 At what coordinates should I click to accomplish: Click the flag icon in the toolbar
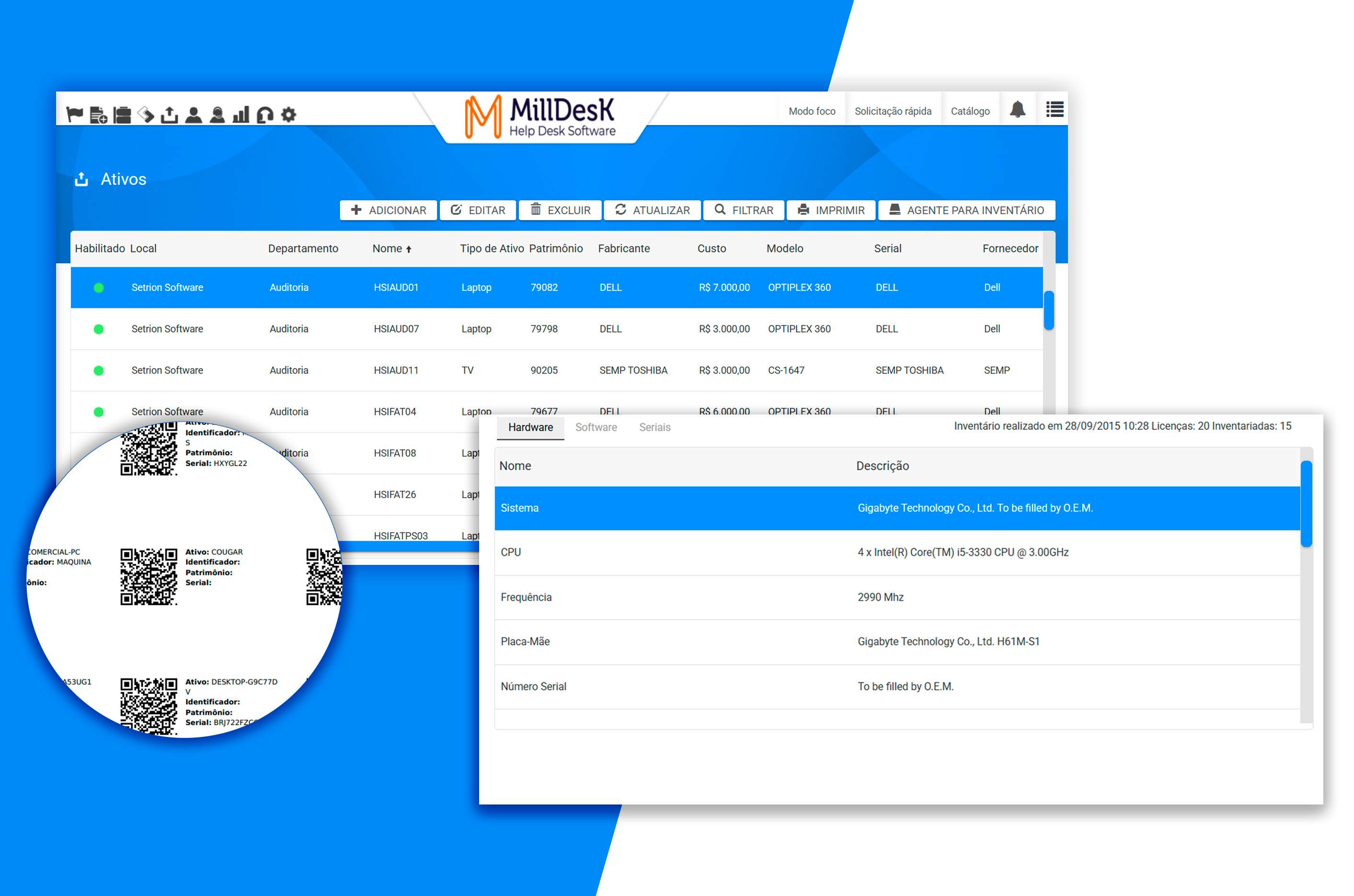tap(75, 115)
